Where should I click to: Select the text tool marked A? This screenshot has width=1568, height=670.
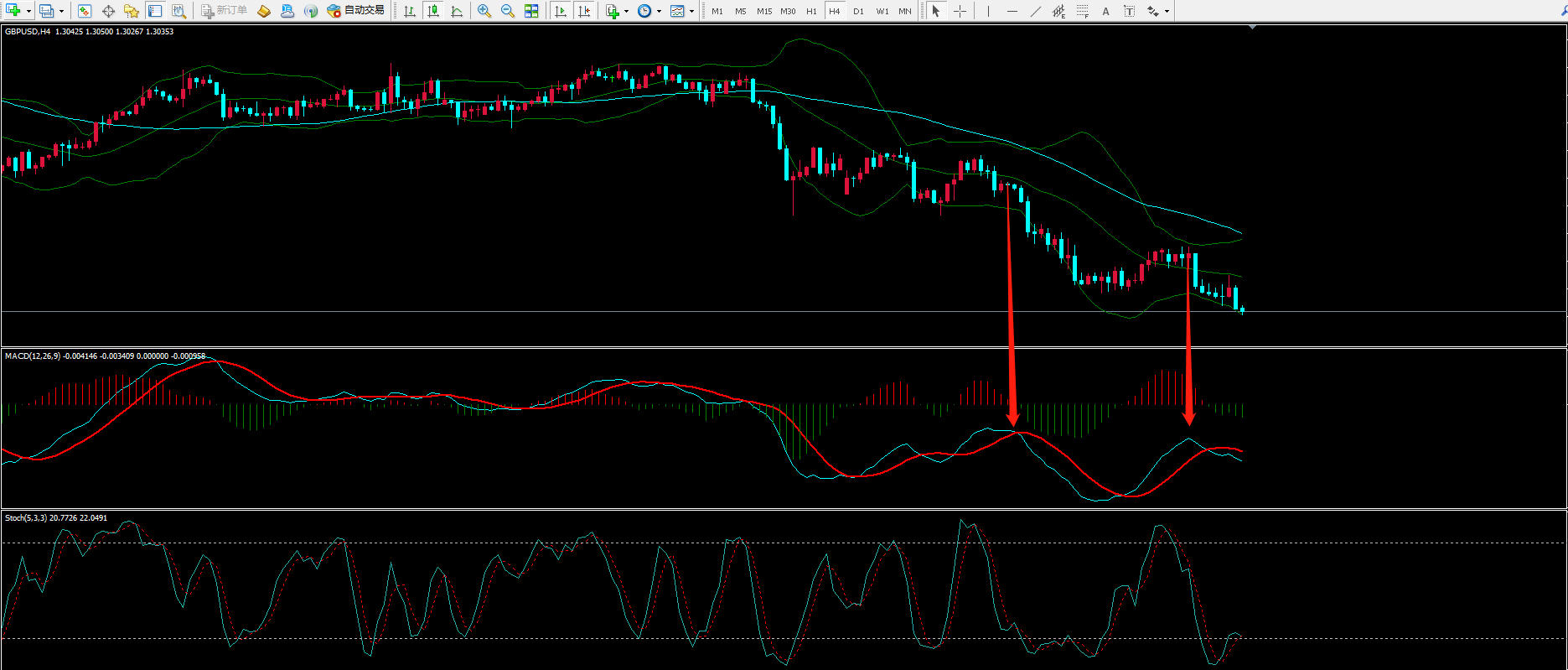pos(1106,11)
